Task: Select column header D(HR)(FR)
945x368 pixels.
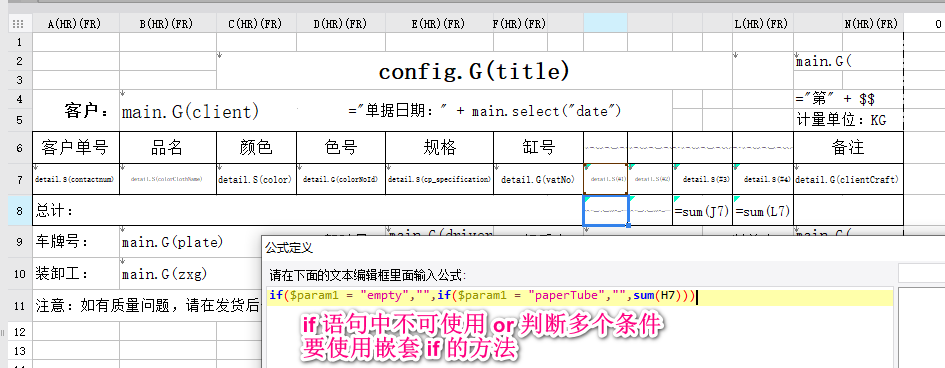Action: [340, 24]
